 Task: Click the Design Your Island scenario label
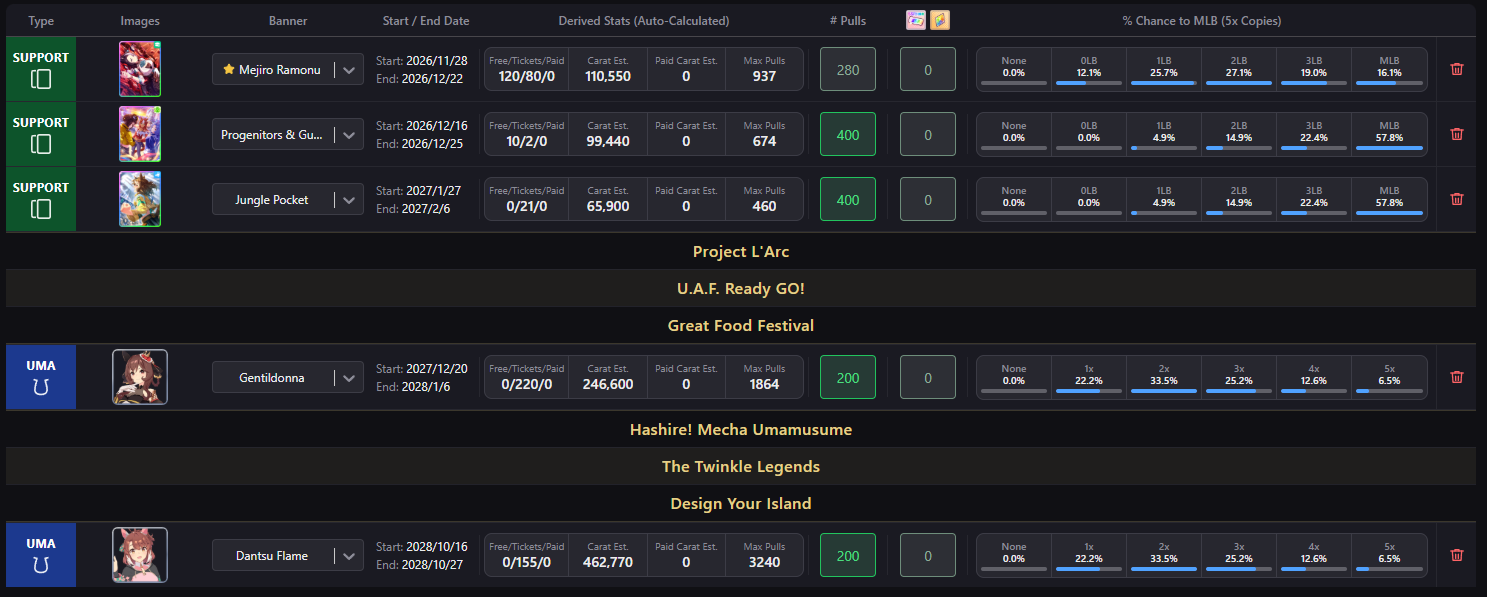[x=741, y=504]
